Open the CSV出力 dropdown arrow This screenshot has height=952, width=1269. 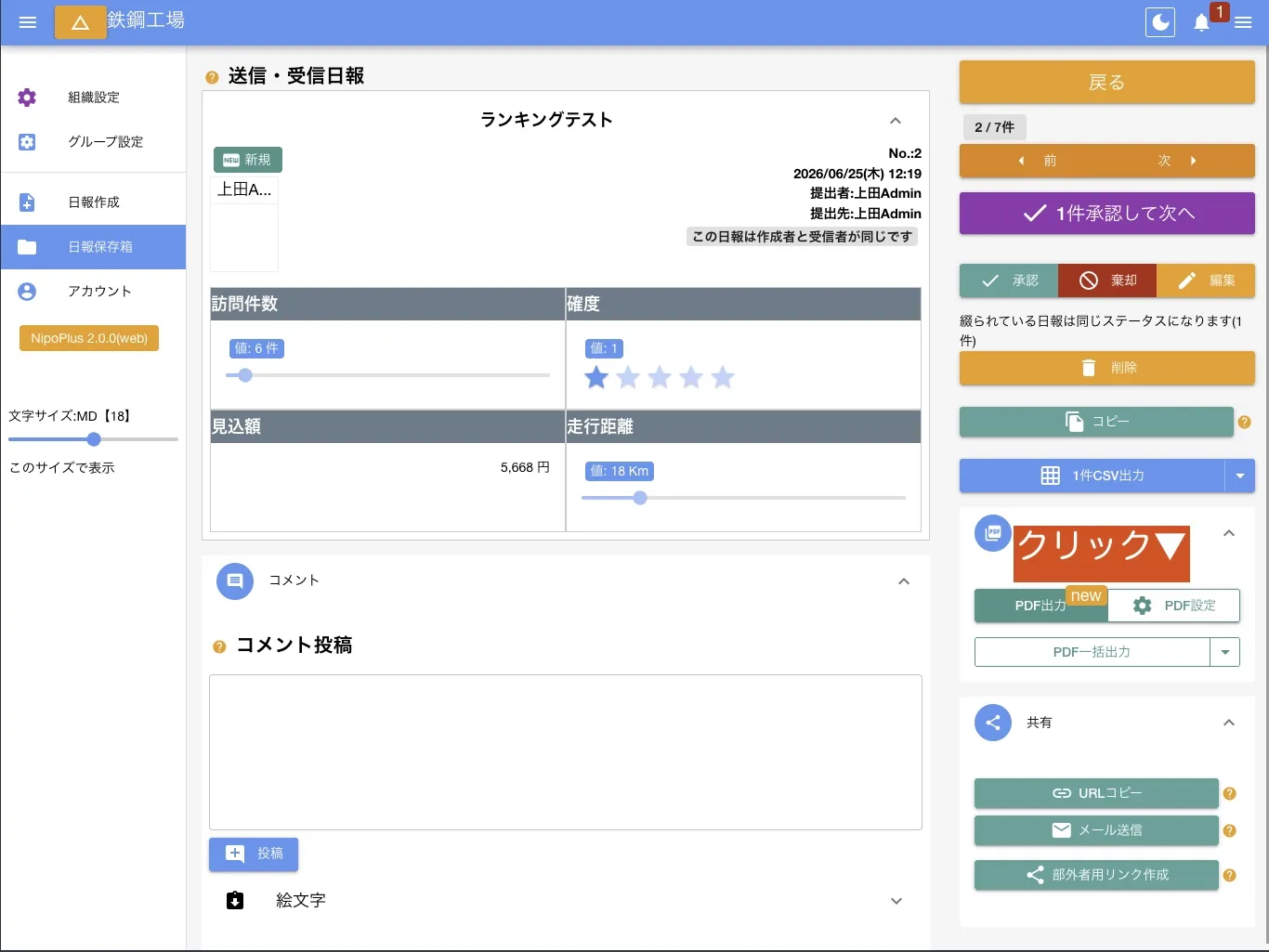coord(1240,476)
